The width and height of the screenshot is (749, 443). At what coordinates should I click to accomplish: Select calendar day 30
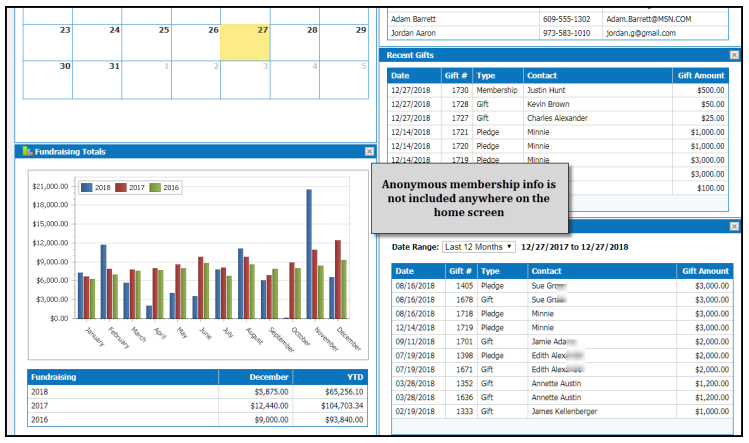(x=48, y=80)
